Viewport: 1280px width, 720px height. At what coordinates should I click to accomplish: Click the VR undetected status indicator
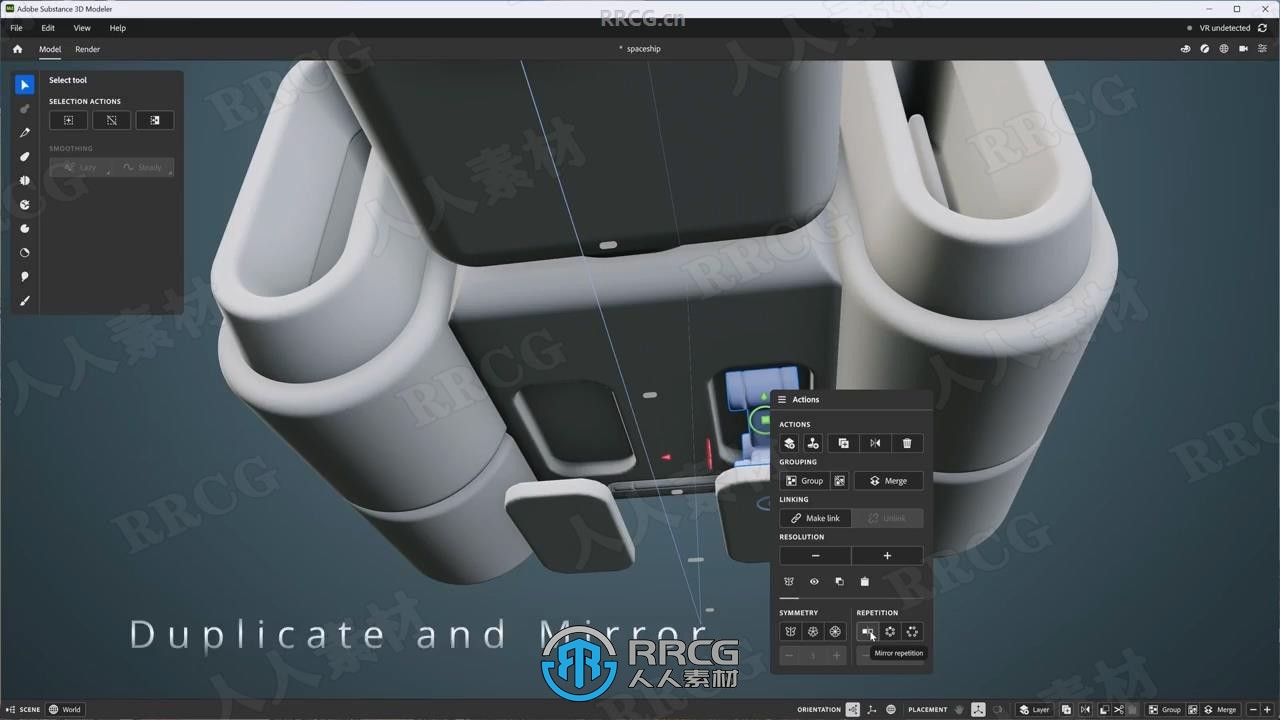1218,28
